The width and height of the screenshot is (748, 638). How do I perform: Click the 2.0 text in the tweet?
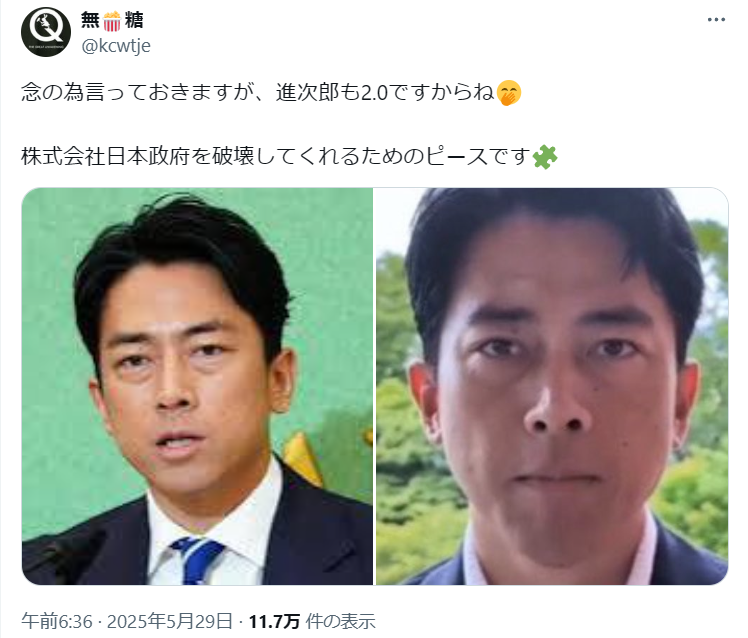click(x=375, y=93)
